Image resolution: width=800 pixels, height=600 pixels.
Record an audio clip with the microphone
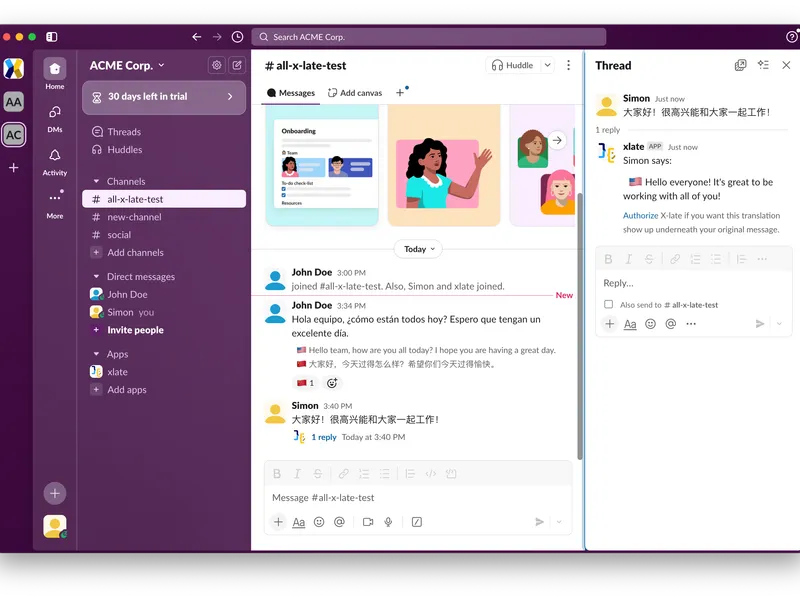click(x=388, y=522)
